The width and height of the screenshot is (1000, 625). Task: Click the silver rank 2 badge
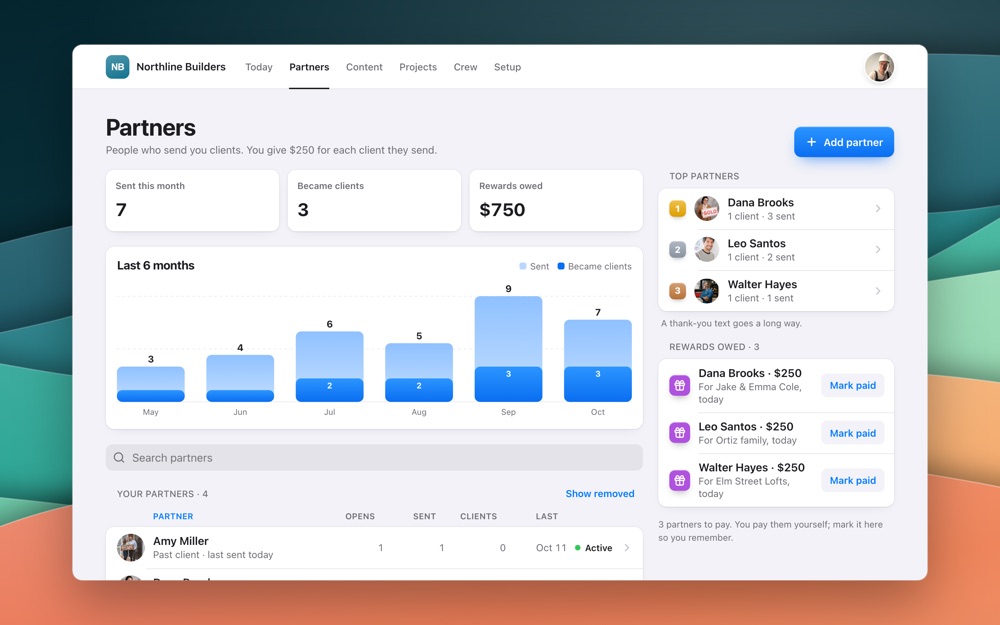click(x=677, y=249)
